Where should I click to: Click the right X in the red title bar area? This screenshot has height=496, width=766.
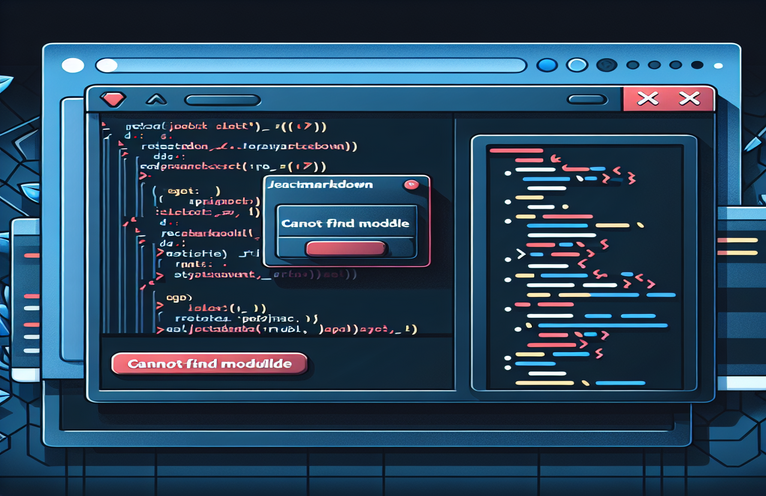coord(688,98)
